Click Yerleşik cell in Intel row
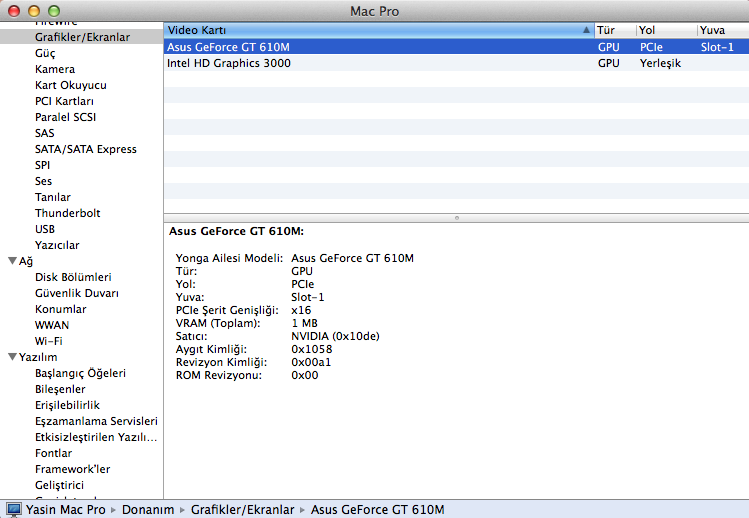749x518 pixels. pyautogui.click(x=660, y=63)
